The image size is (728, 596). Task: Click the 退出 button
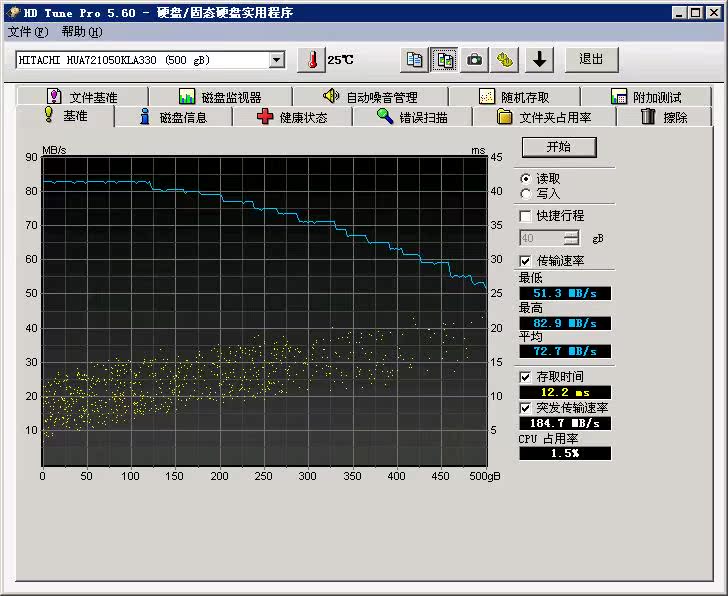pos(591,60)
